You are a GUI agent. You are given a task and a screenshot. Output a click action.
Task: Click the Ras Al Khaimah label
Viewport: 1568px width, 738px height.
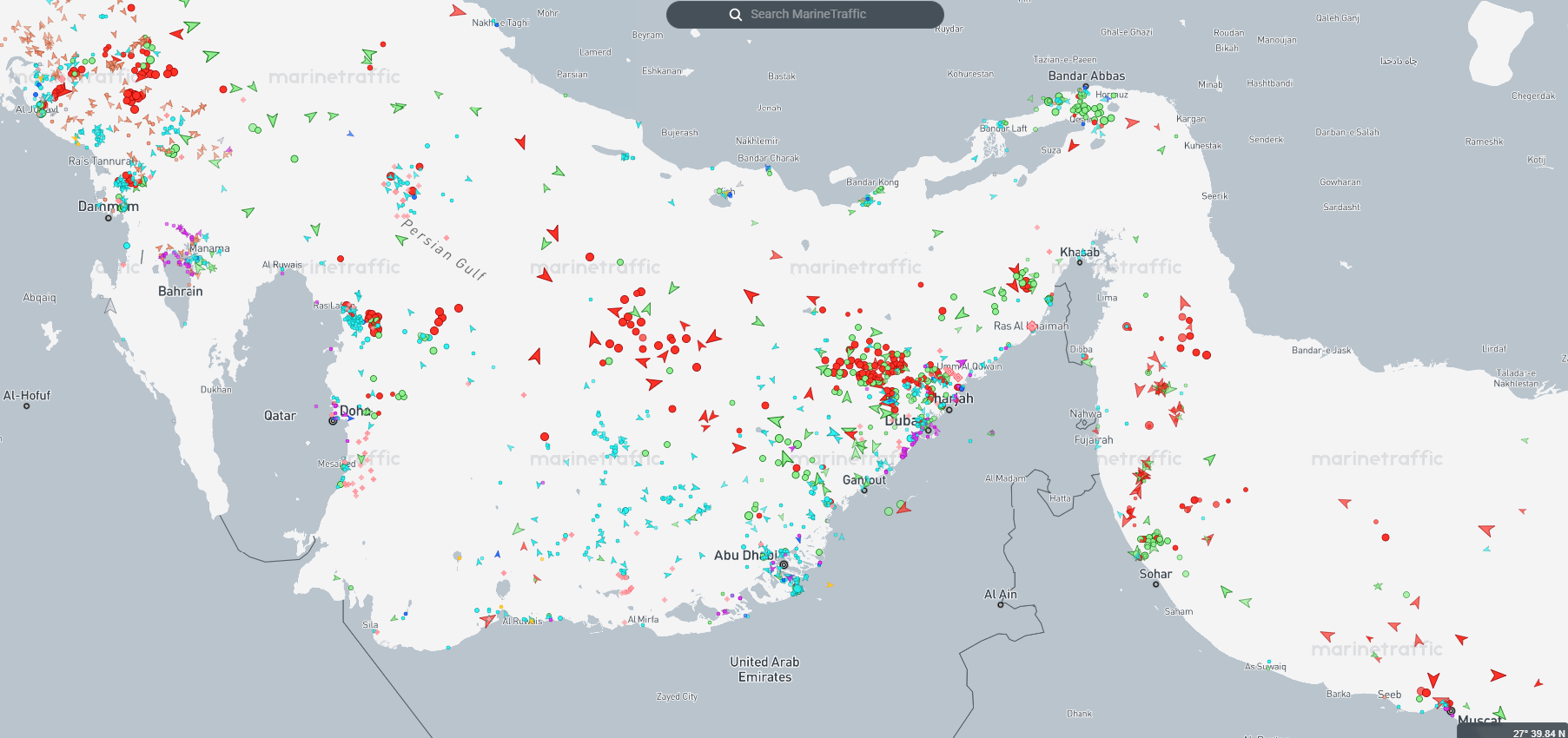coord(1031,326)
